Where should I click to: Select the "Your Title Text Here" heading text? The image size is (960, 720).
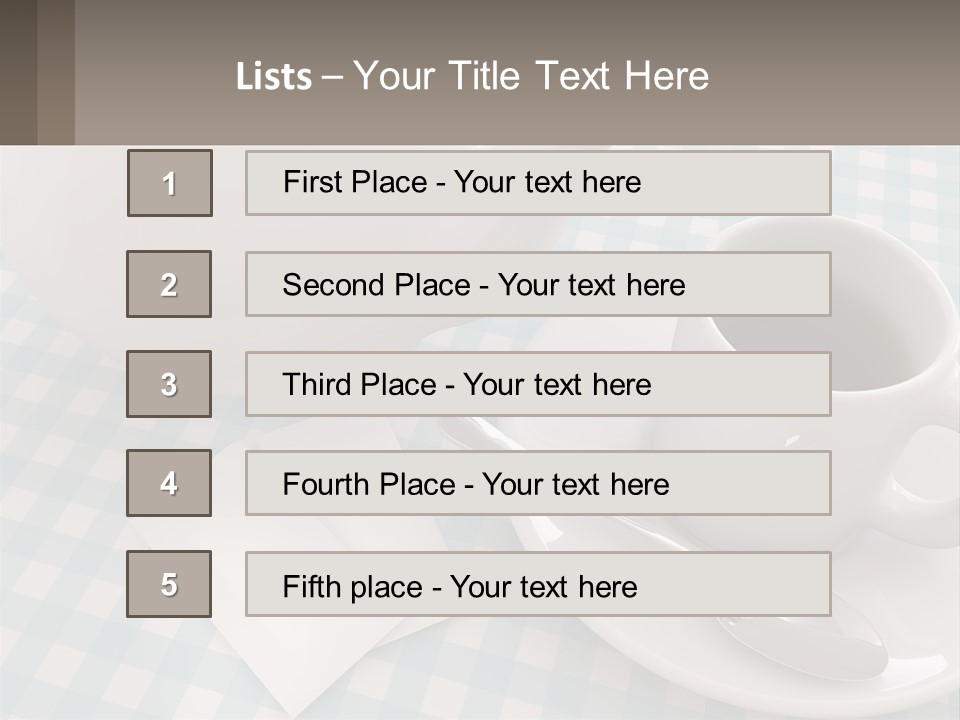pos(531,76)
